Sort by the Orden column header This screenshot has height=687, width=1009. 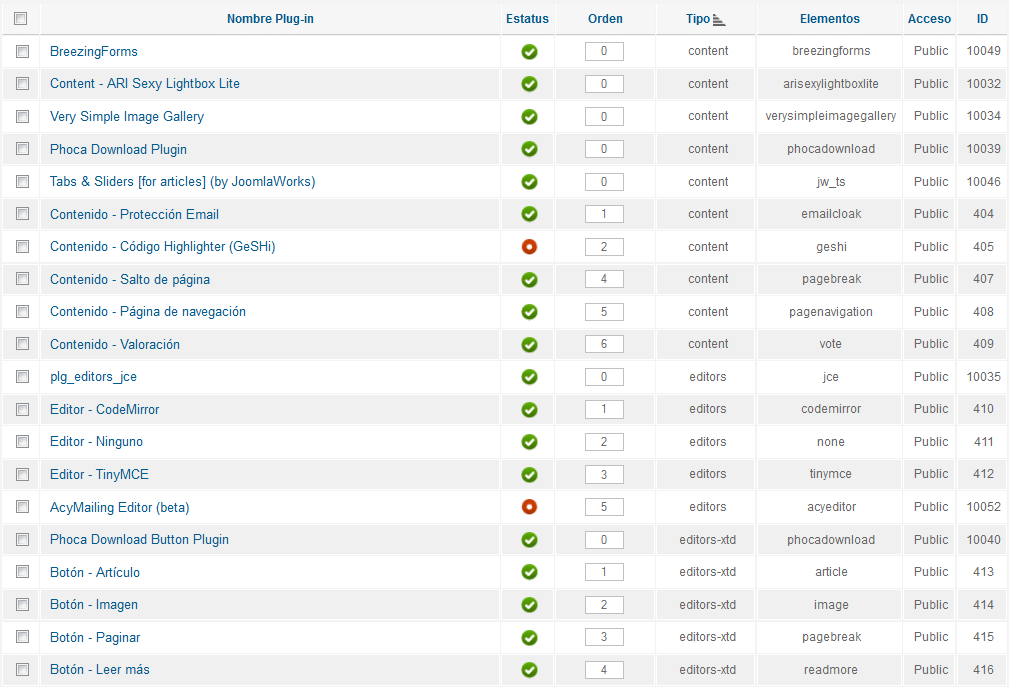(x=605, y=19)
